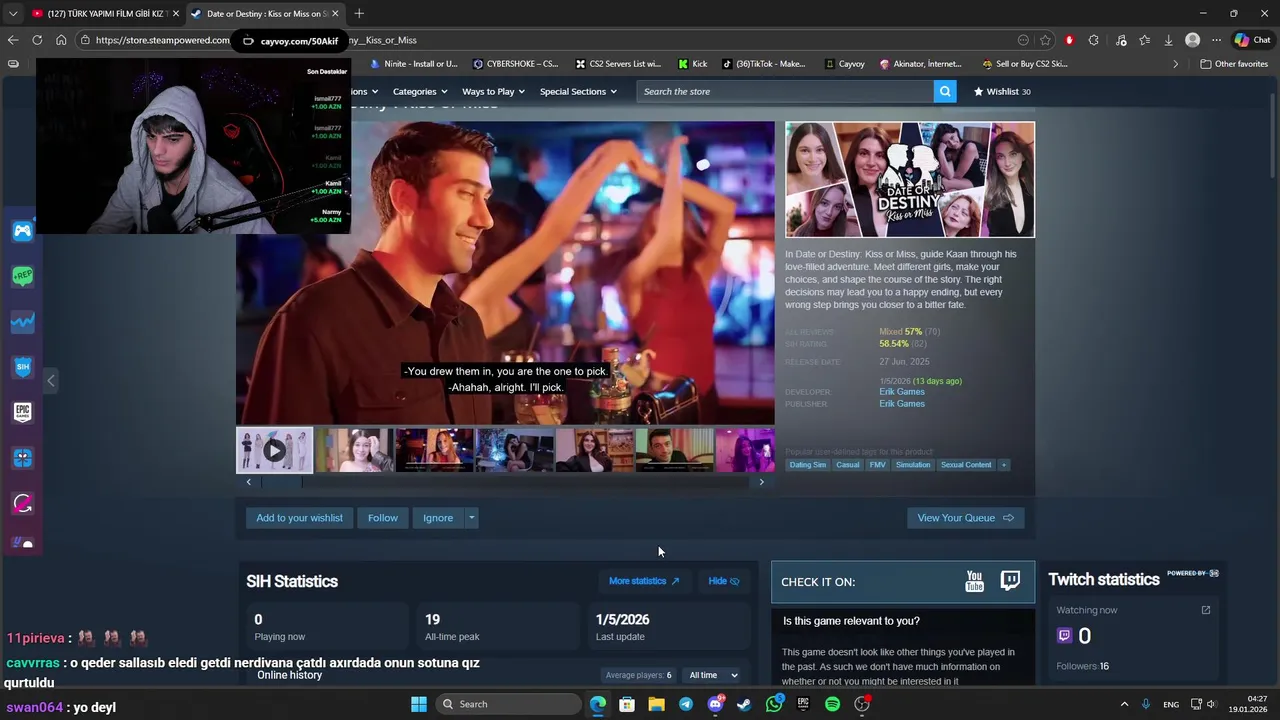Image resolution: width=1280 pixels, height=720 pixels.
Task: Open the SIH sidebar icon
Action: [22, 367]
